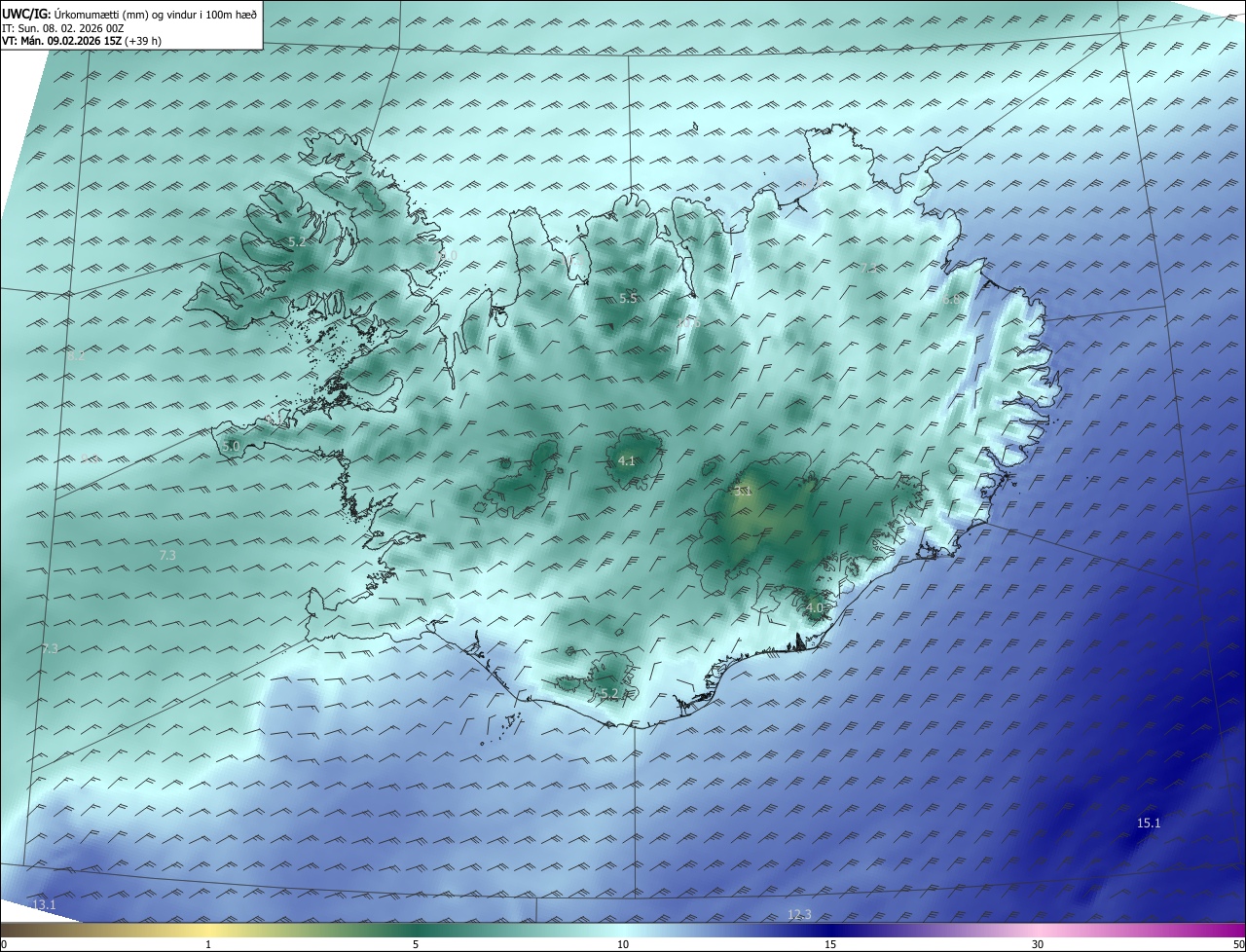The width and height of the screenshot is (1246, 952).
Task: Click the precipitable water colour scale bar
Action: [623, 930]
